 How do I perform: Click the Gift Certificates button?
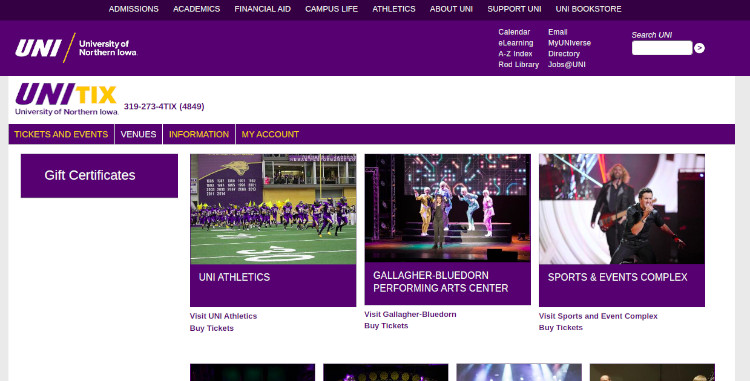click(x=99, y=175)
